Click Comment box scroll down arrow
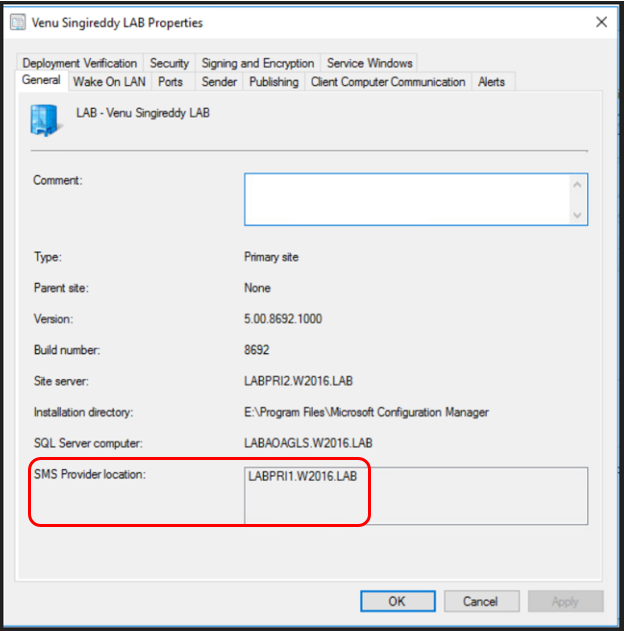The height and width of the screenshot is (631, 624). 577,215
